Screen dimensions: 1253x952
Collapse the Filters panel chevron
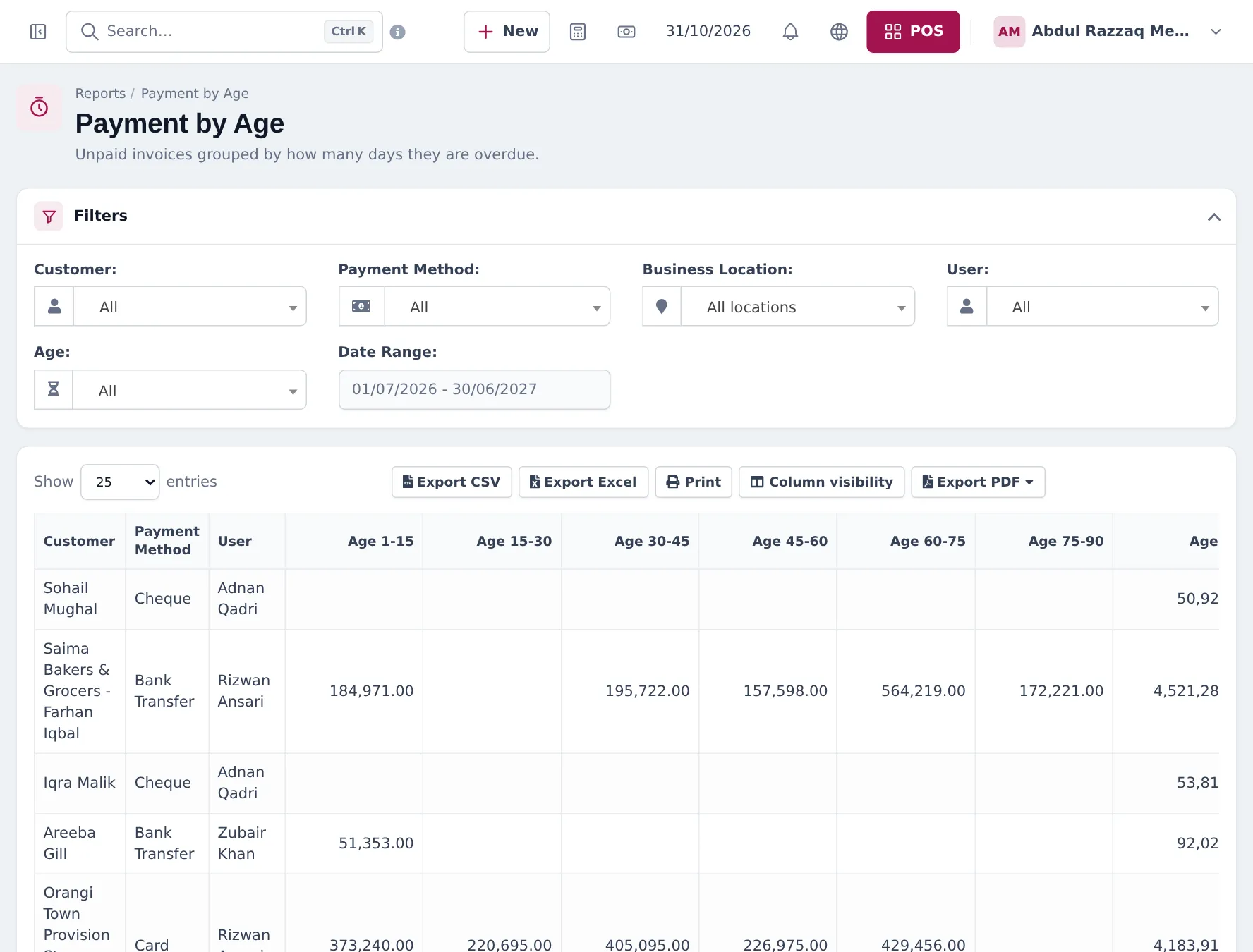(1213, 216)
